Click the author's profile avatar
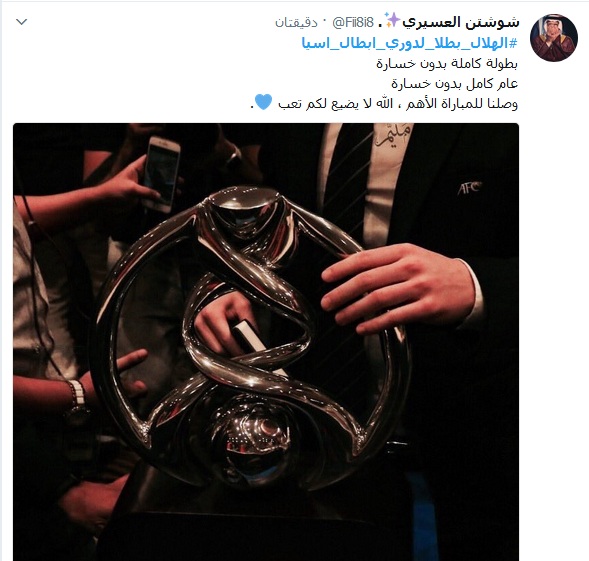589x561 pixels. (x=553, y=38)
